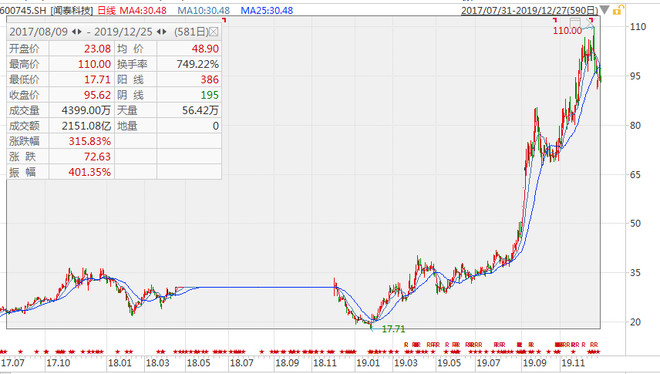Screen dimensions: 660x374
Task: Click the 600745.SH stock code
Action: 23,10
